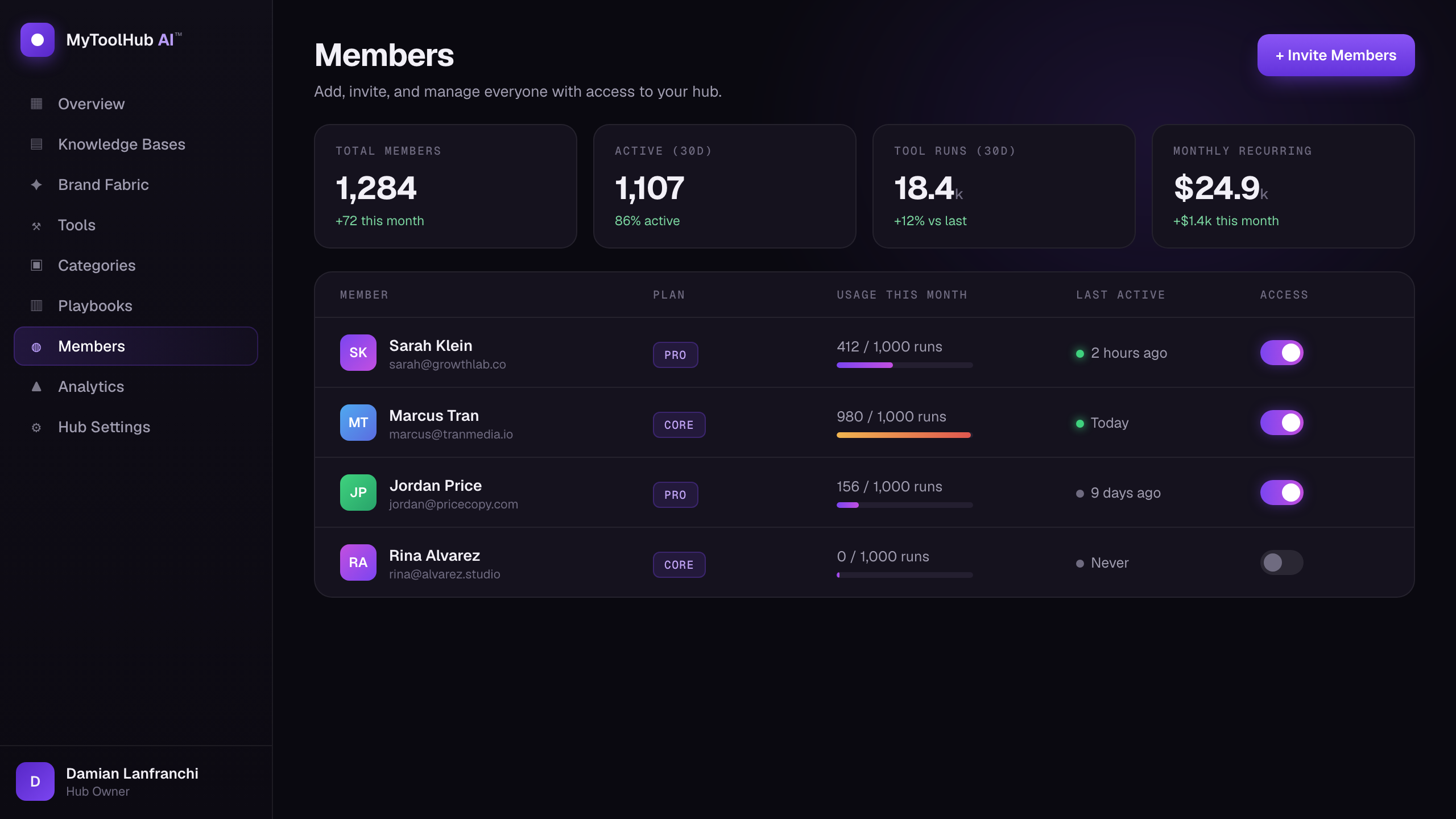This screenshot has width=1456, height=819.
Task: Open the Active (30D) stat card
Action: point(725,186)
